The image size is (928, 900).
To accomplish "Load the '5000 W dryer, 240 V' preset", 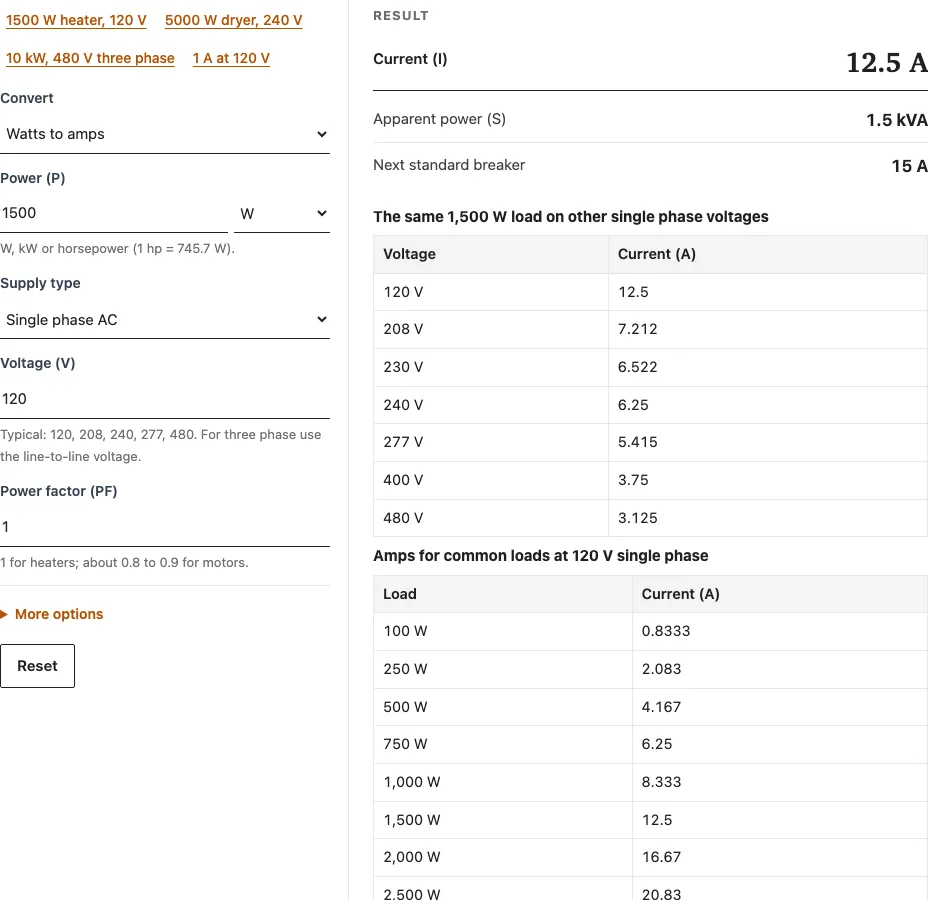I will pos(233,20).
